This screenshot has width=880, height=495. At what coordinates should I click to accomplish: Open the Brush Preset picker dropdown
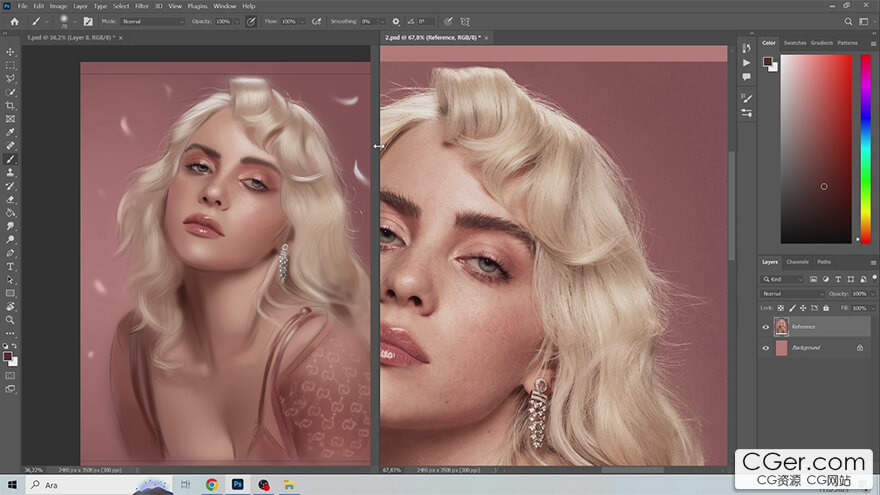(x=75, y=22)
